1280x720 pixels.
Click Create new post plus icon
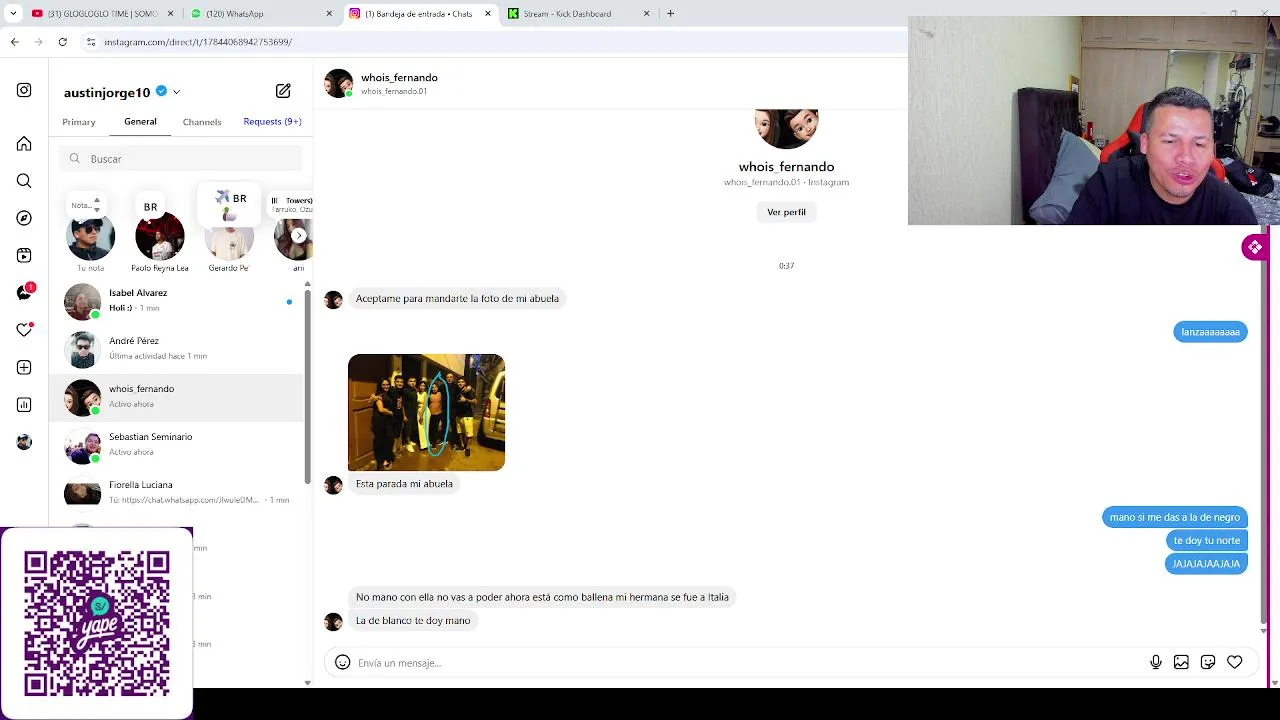[x=24, y=368]
